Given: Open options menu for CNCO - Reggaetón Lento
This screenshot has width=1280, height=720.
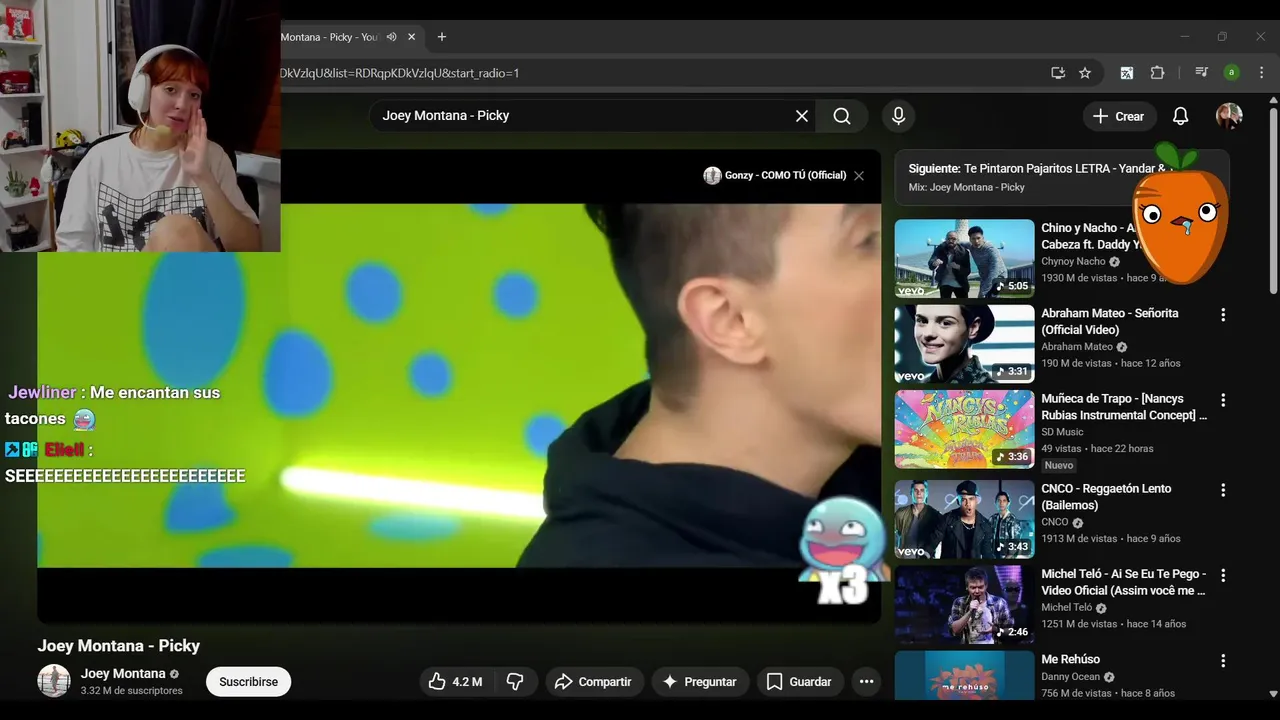Looking at the screenshot, I should click(x=1222, y=490).
